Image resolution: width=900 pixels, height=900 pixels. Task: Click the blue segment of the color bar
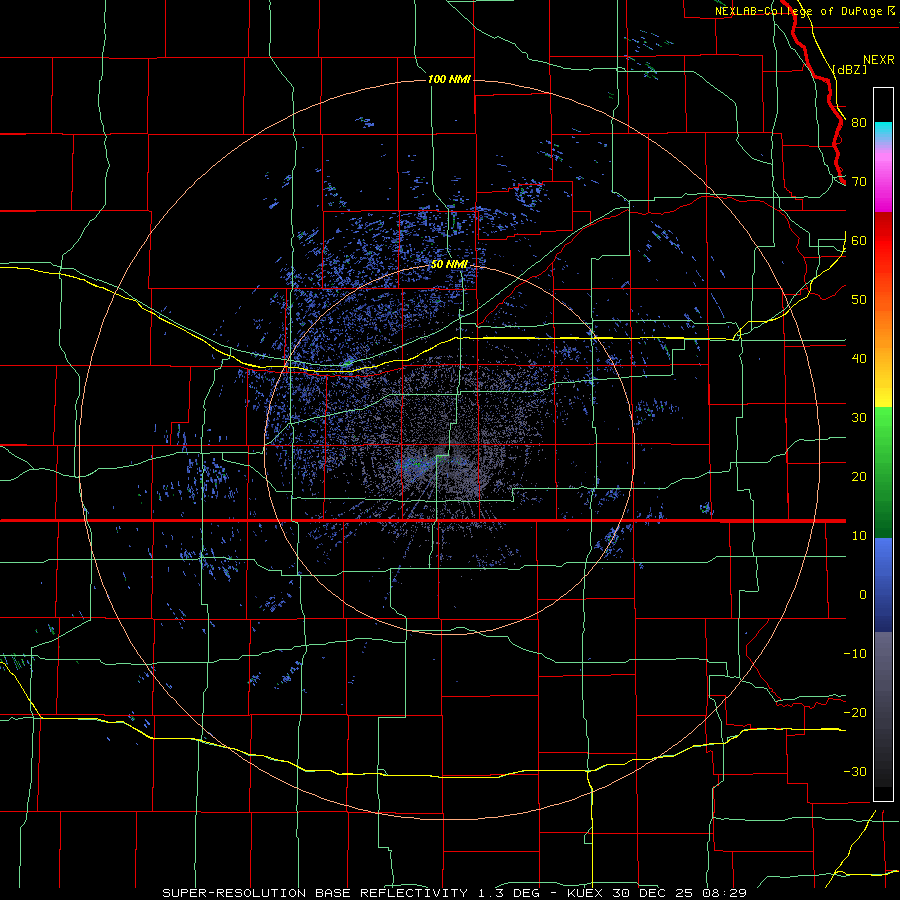tap(883, 584)
